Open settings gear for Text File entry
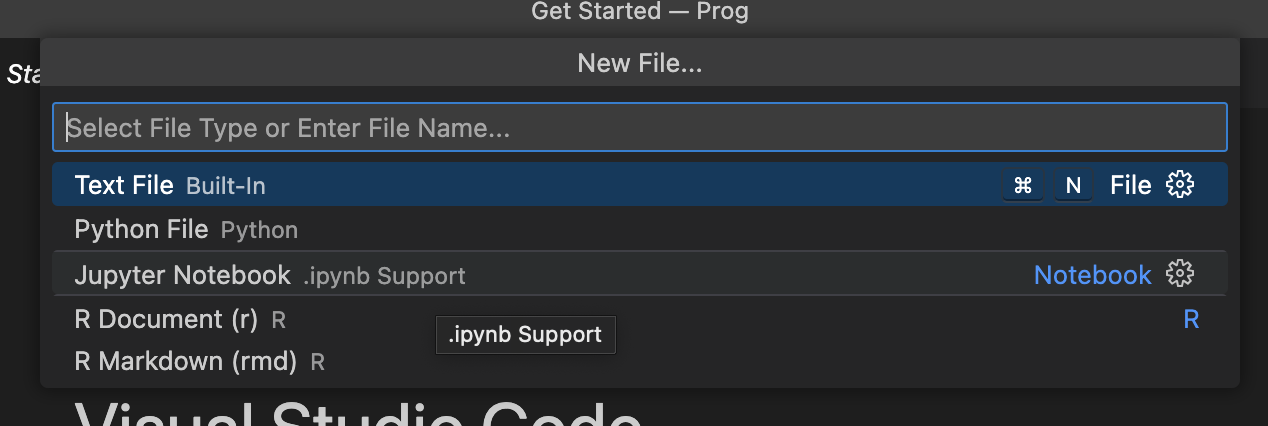Screen dimensions: 1268x426 (1181, 185)
